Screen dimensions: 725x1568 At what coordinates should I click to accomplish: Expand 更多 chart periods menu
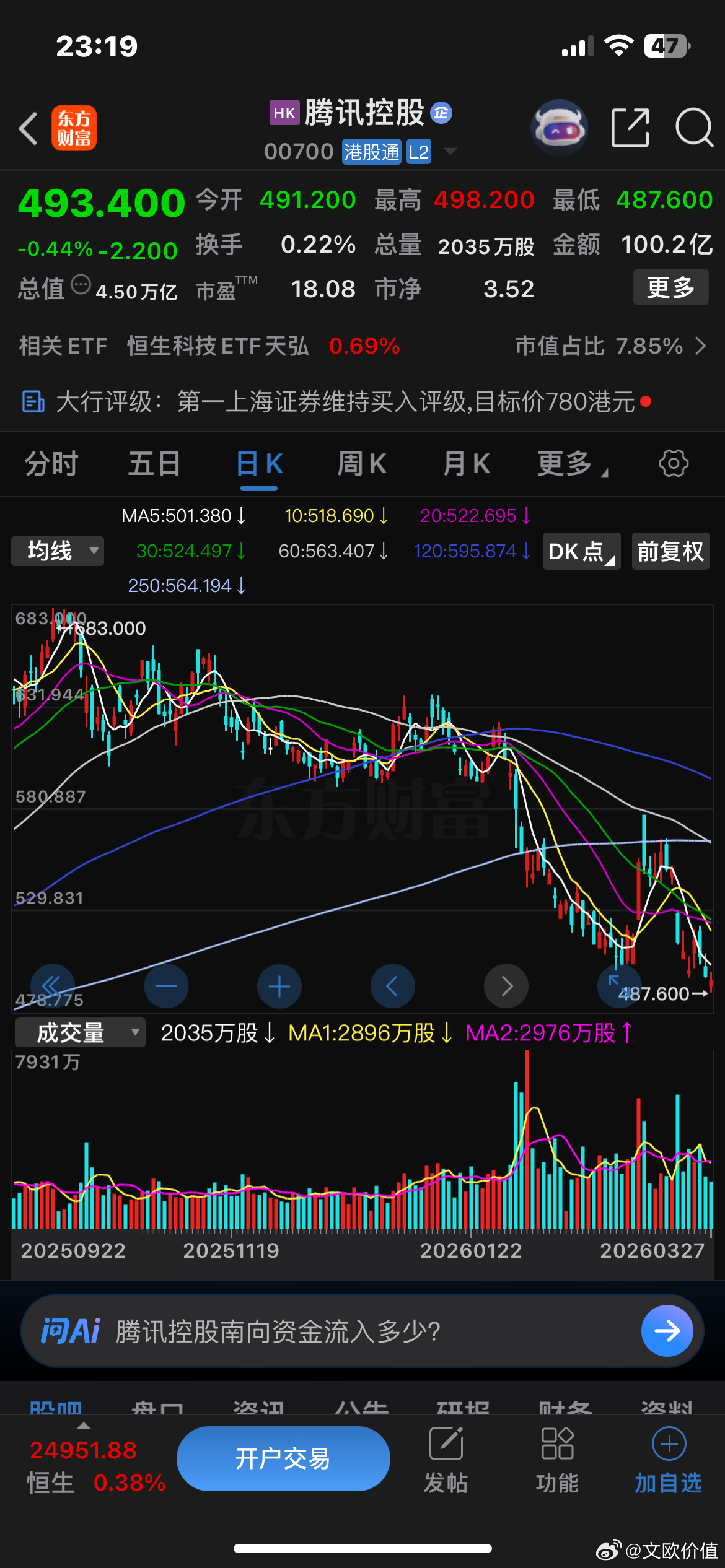(x=573, y=463)
